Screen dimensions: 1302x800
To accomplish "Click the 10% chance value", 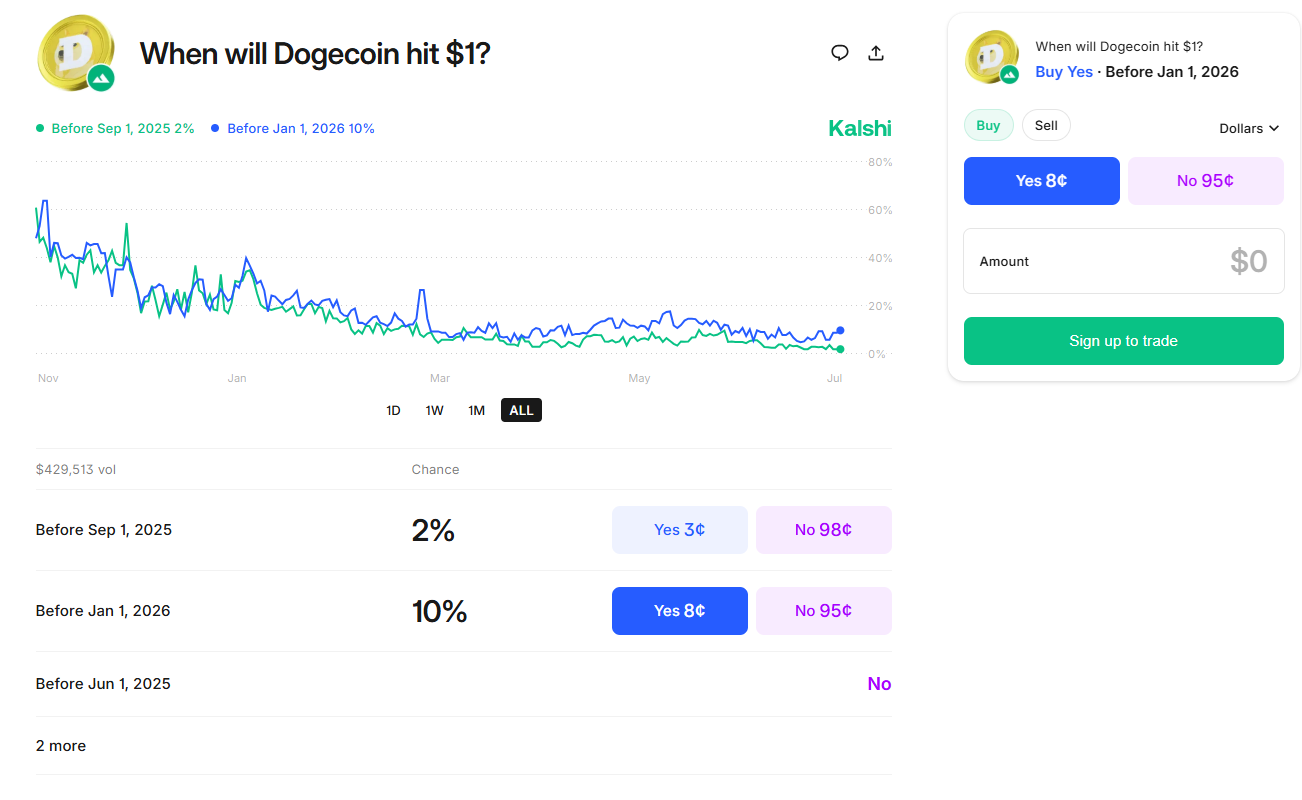I will [x=440, y=611].
